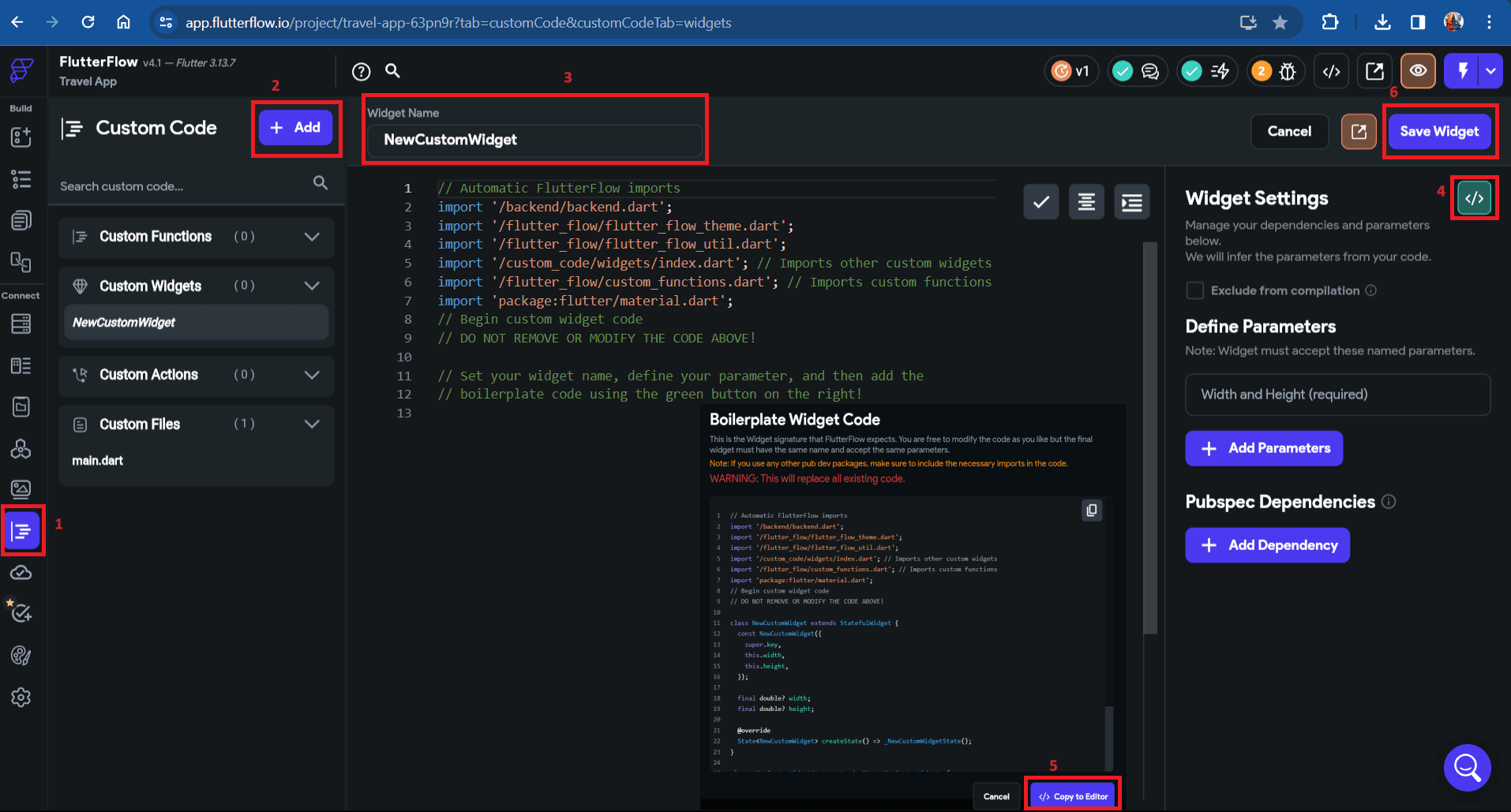Click the Add Dependency button
1511x812 pixels.
click(x=1267, y=545)
